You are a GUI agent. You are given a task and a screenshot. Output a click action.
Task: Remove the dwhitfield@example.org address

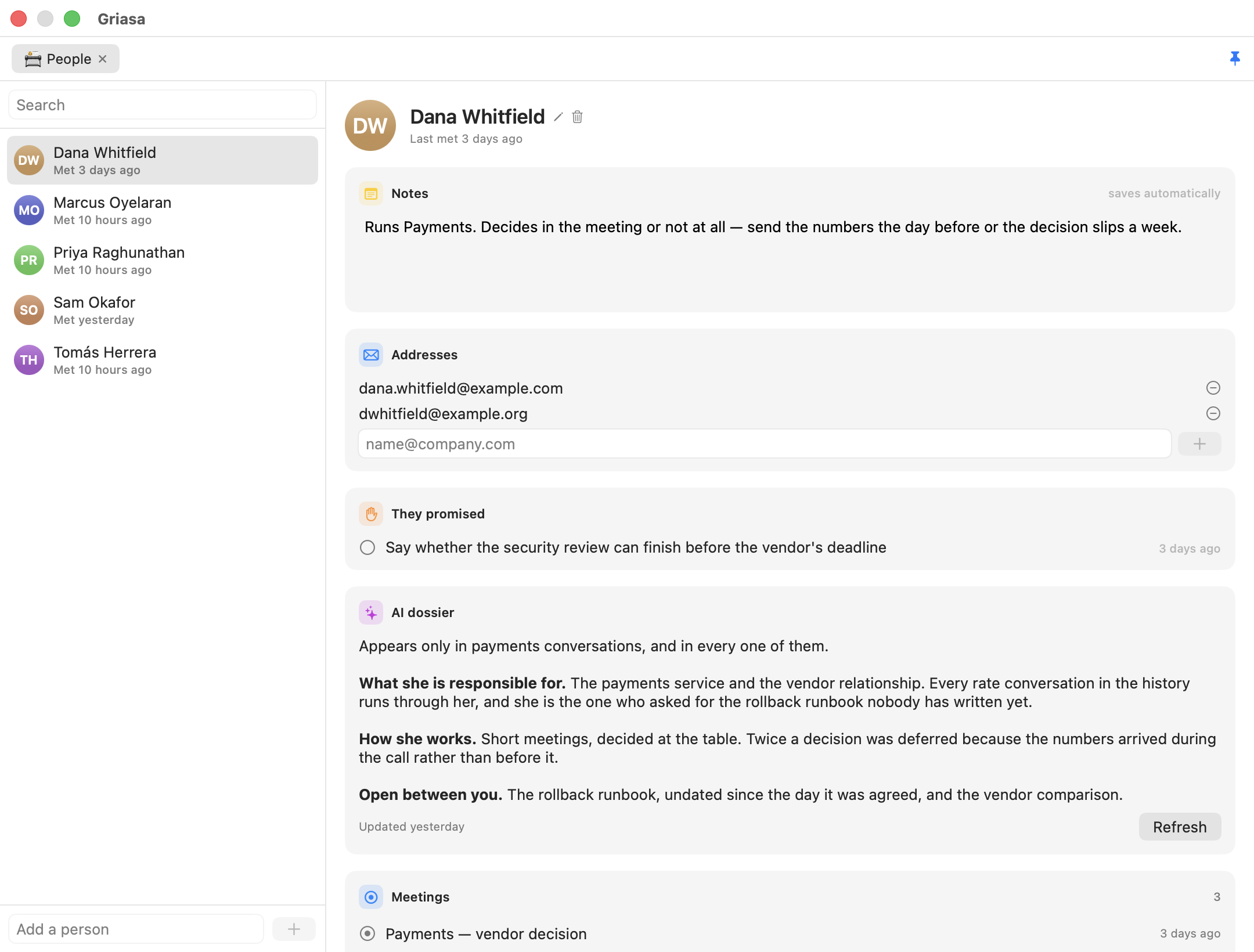1213,413
